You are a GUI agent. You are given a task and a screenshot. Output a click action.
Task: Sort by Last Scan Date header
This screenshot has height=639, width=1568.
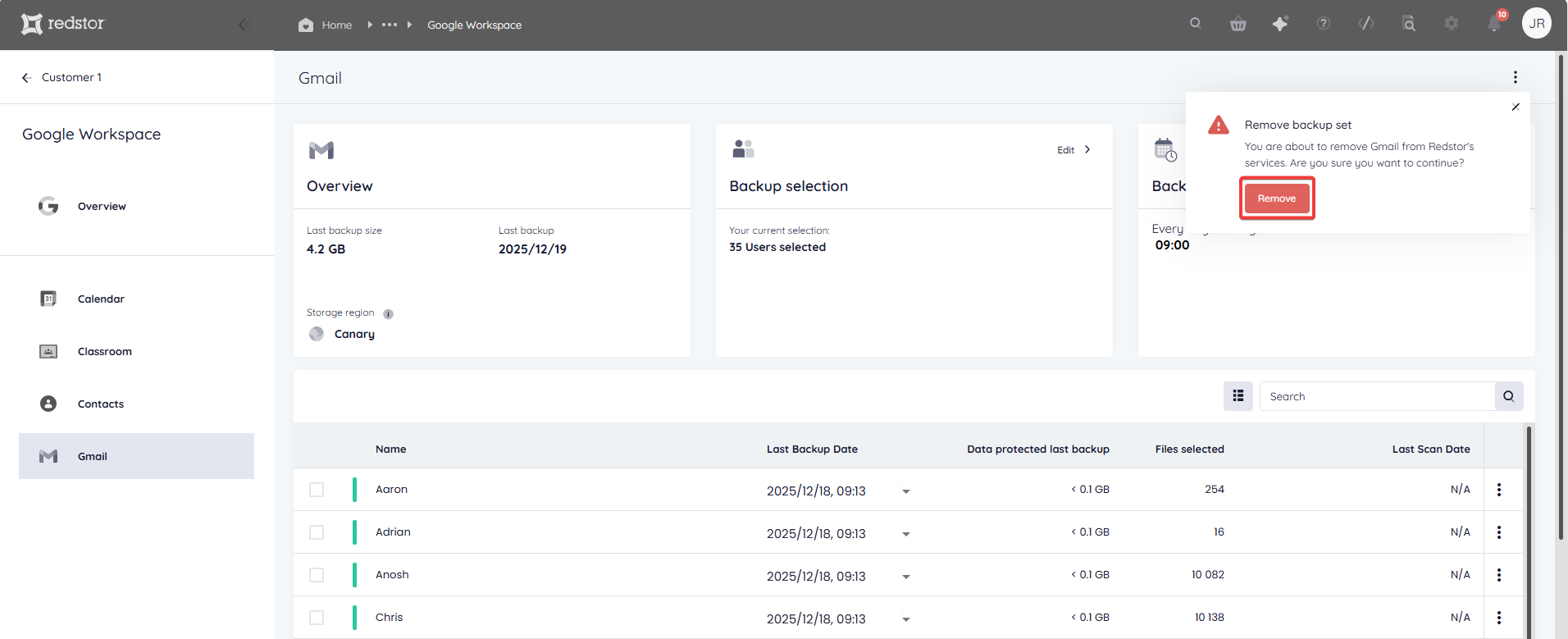(x=1431, y=449)
